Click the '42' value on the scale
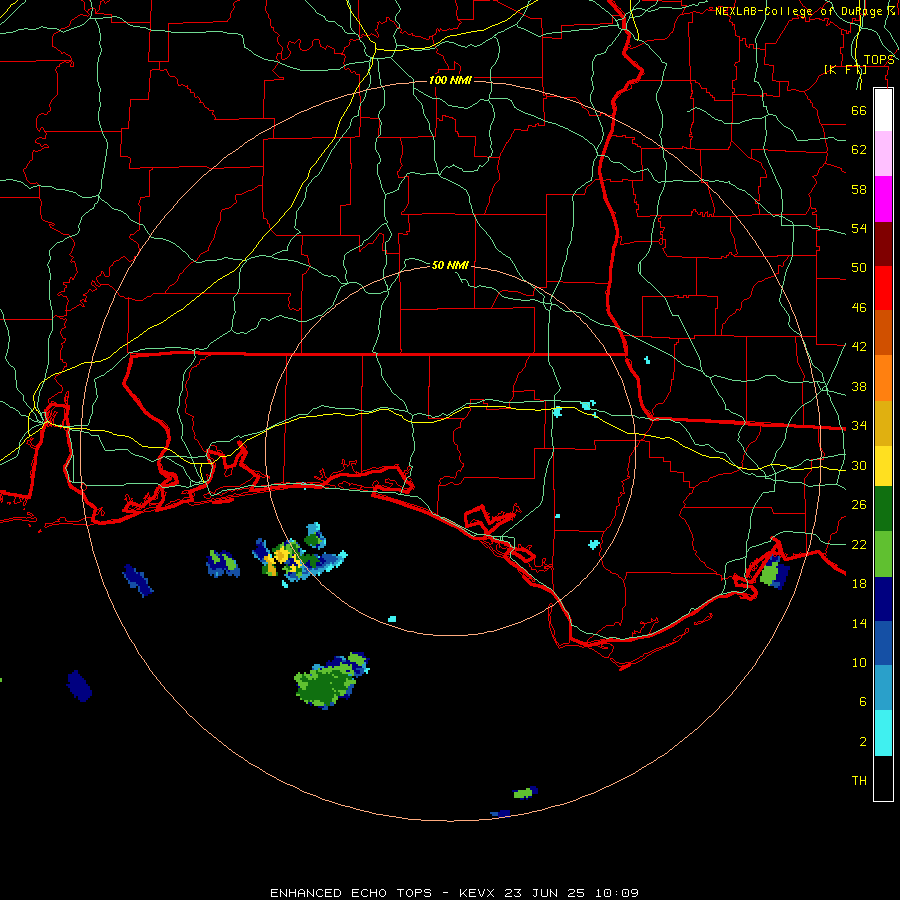The height and width of the screenshot is (900, 900). tap(859, 347)
